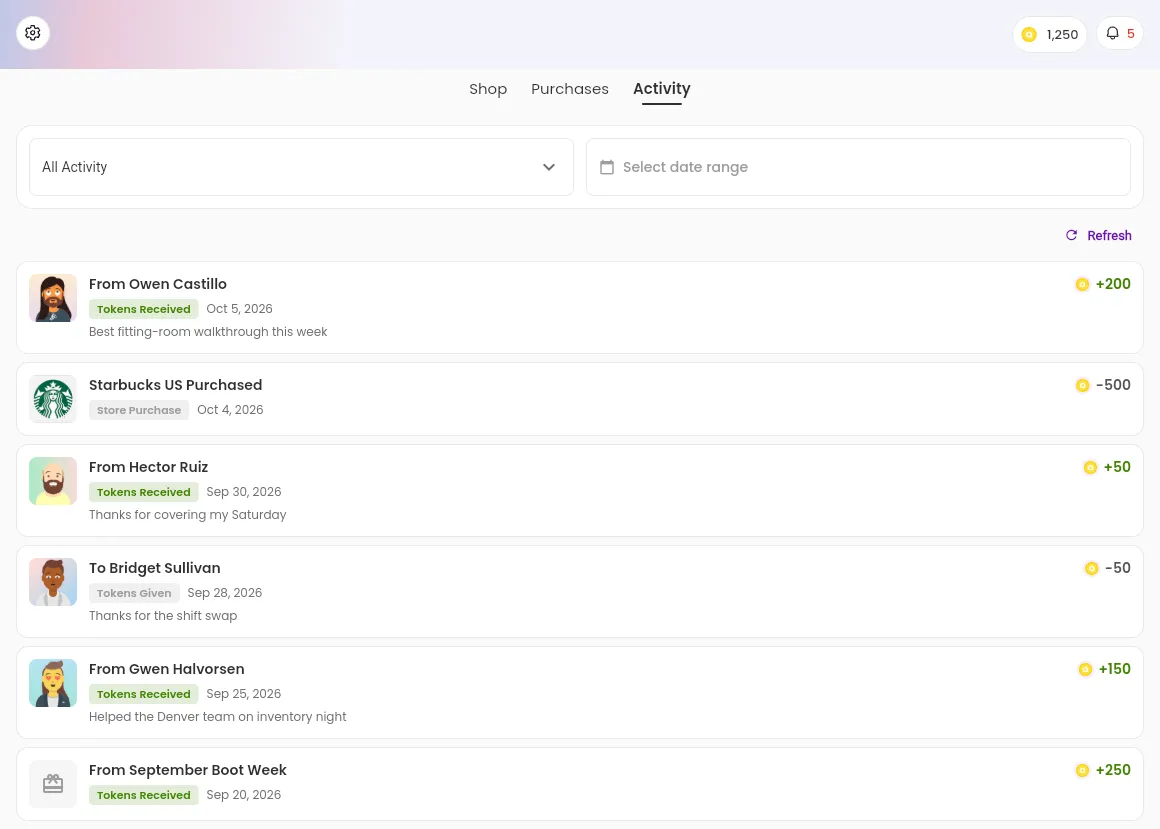Click Gwen Halvorsen's avatar
This screenshot has width=1160, height=829.
[53, 683]
